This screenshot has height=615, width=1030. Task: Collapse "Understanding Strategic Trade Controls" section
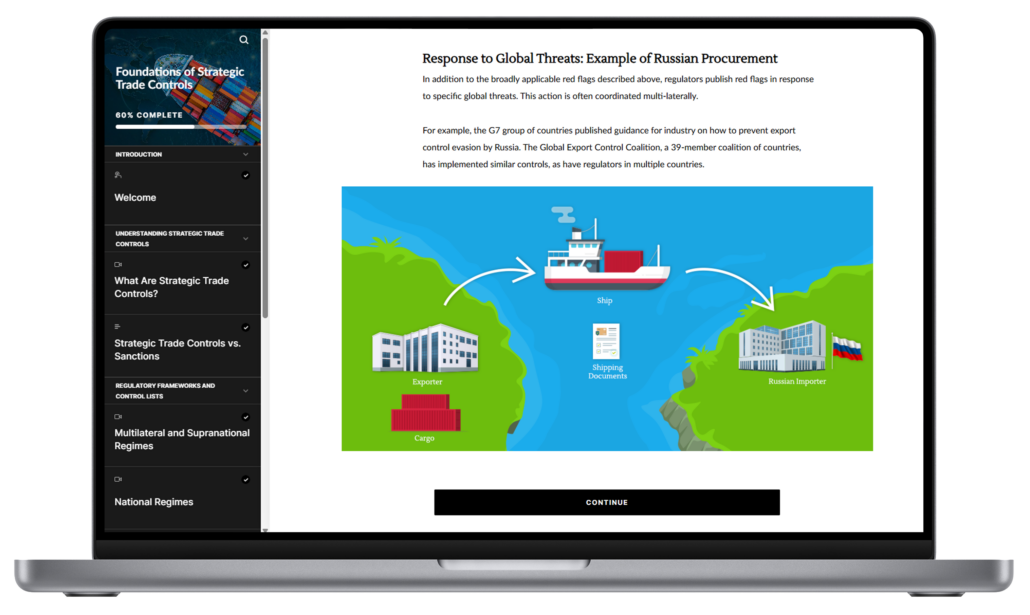point(246,237)
